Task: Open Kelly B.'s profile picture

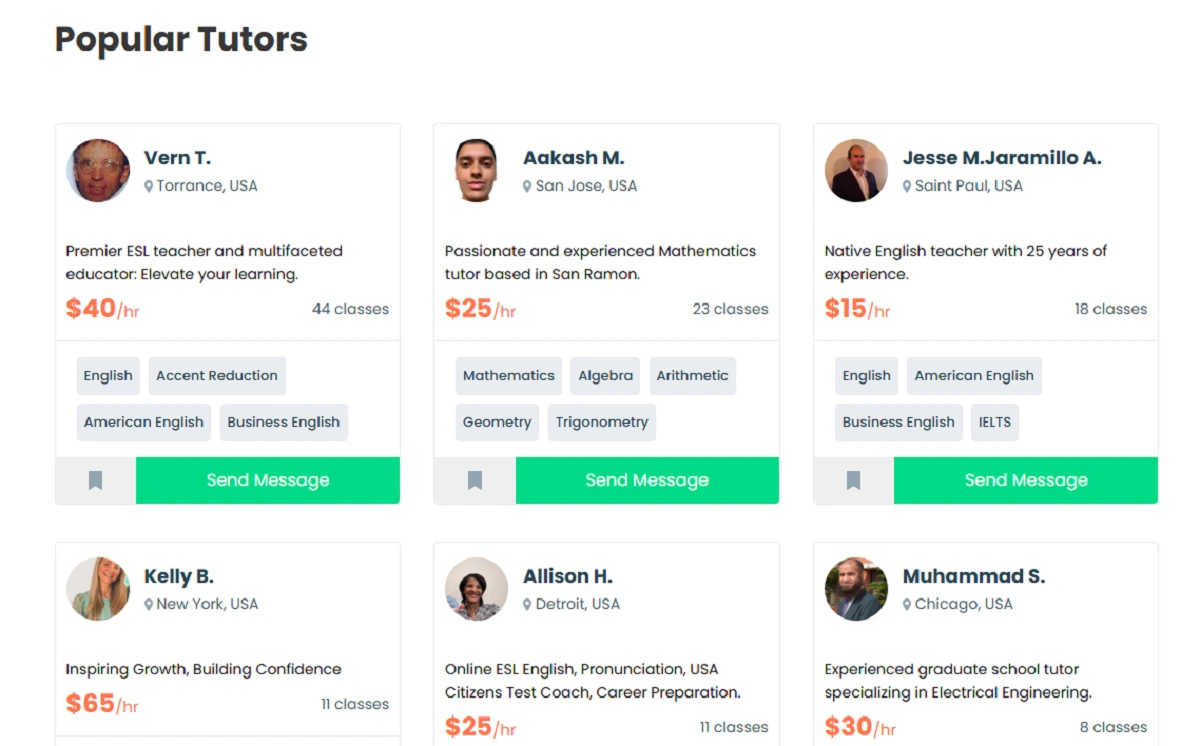Action: (x=98, y=589)
